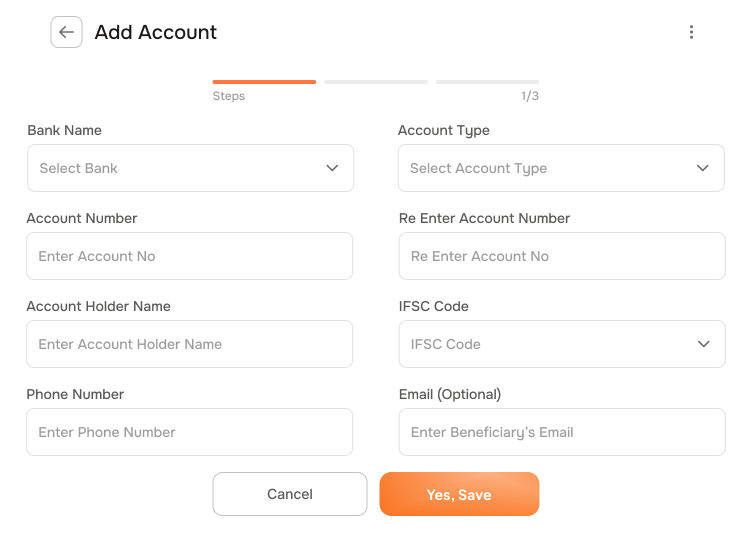This screenshot has width=752, height=550.
Task: Click into Enter Account Holder Name field
Action: tap(189, 344)
